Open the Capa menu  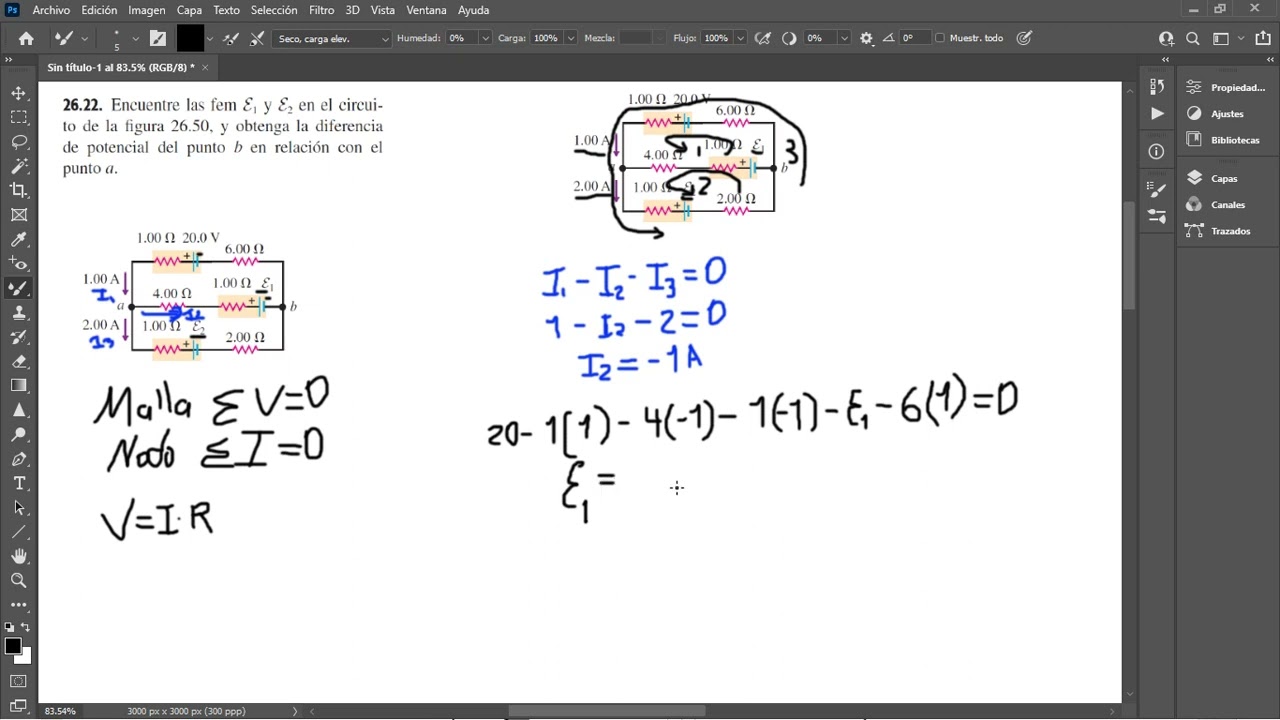189,10
